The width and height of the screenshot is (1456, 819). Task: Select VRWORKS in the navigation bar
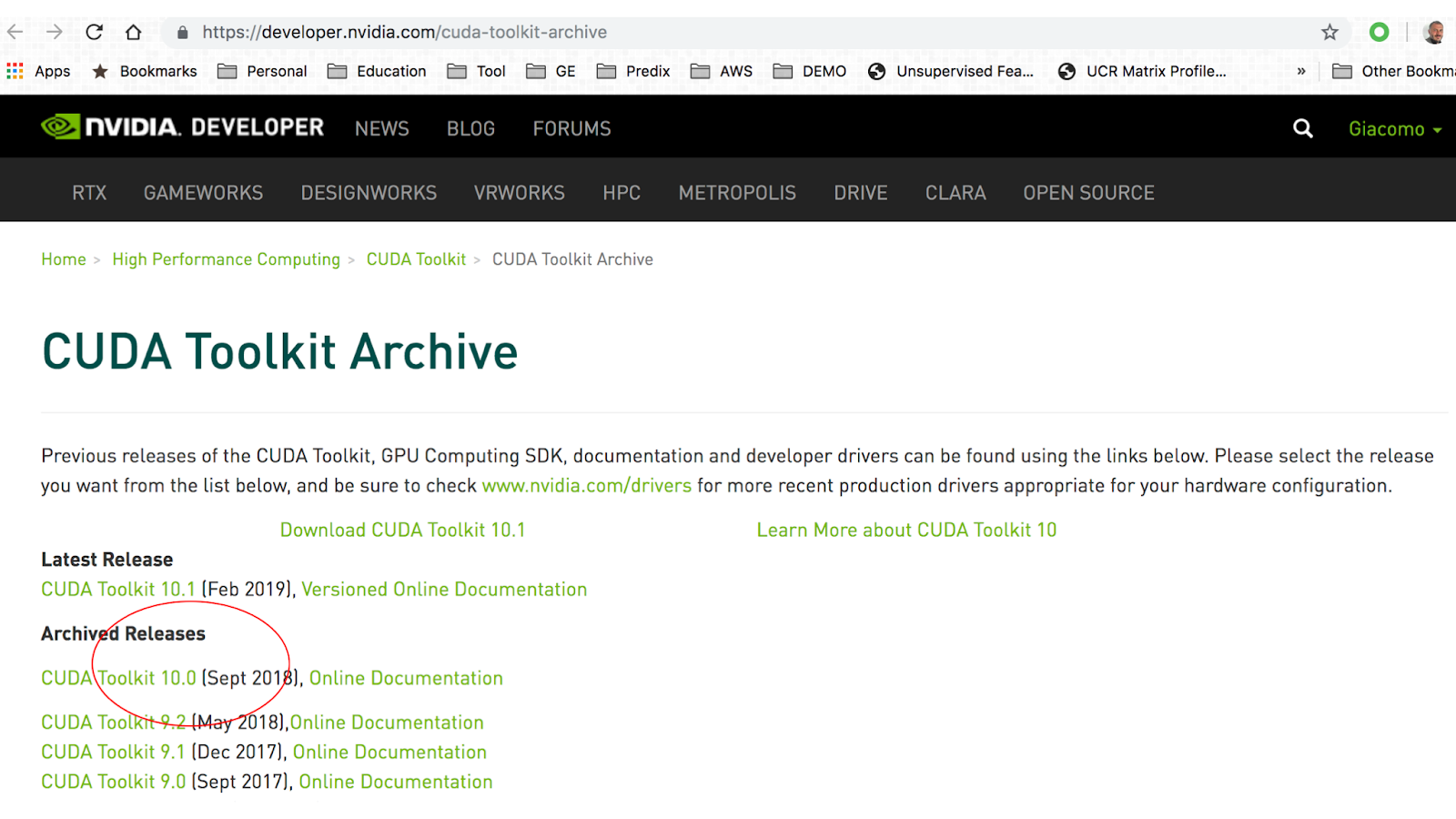click(x=520, y=193)
